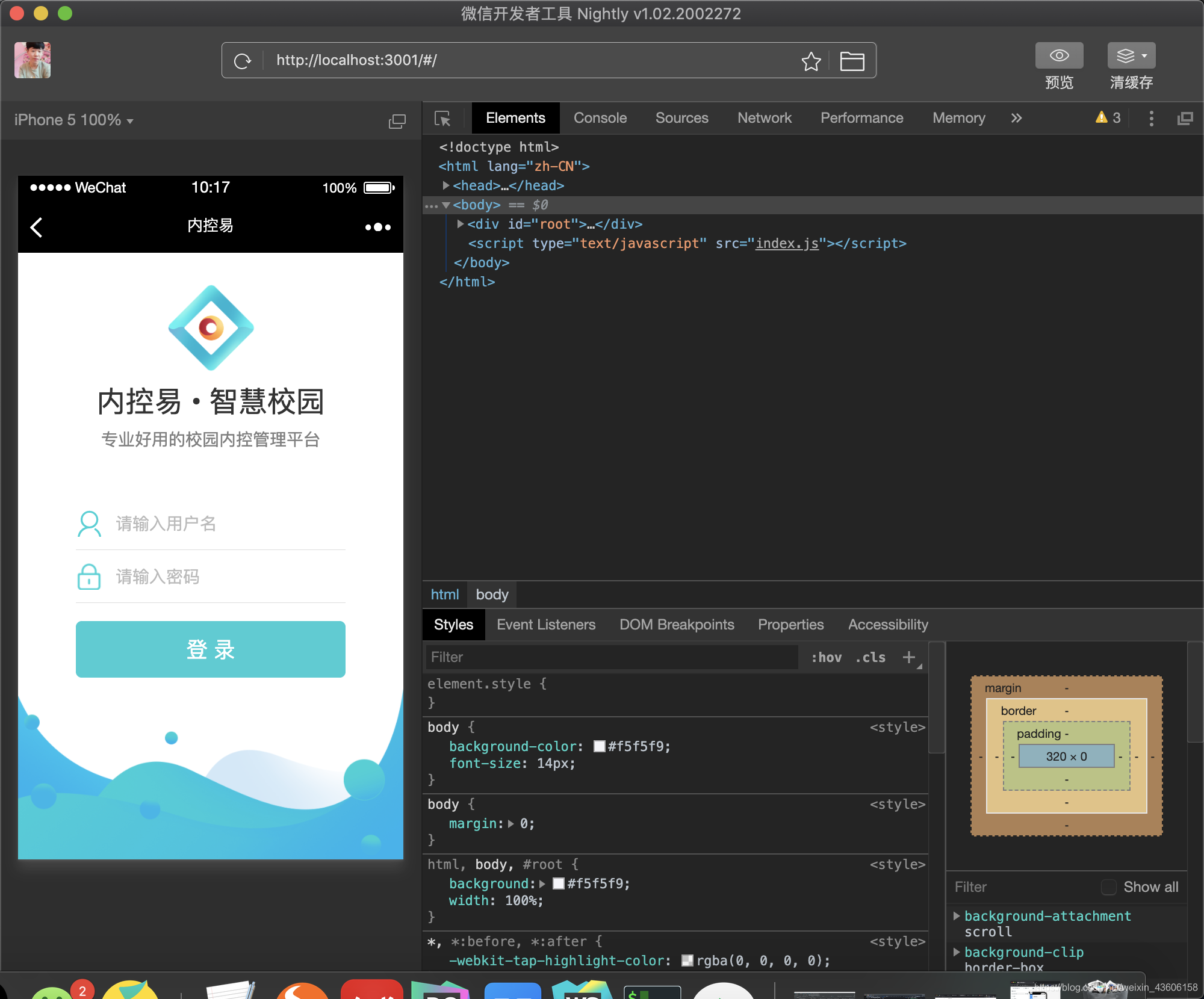Open the DOM Breakpoints tab
The height and width of the screenshot is (999, 1204).
click(677, 625)
